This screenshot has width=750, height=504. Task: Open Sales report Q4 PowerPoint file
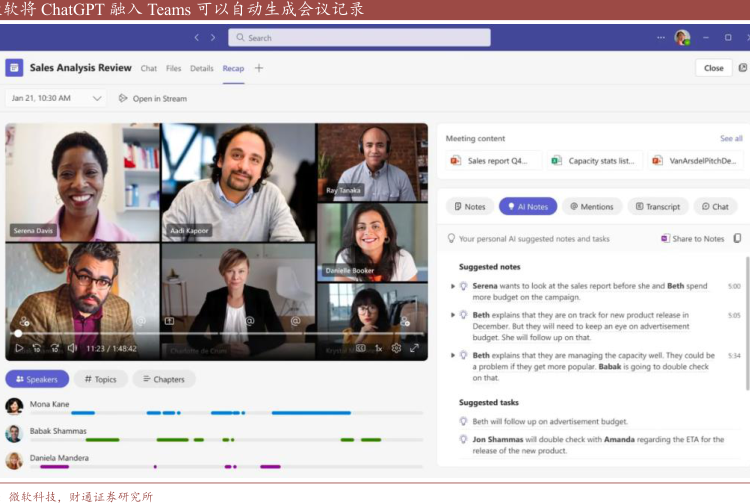(494, 161)
